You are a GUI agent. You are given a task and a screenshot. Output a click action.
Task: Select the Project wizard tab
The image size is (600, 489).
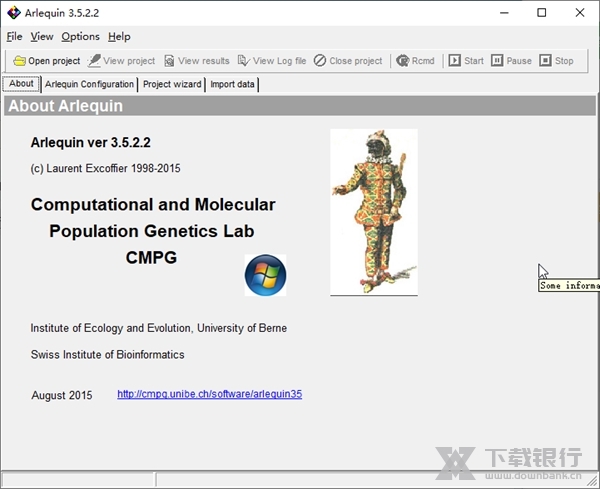(172, 84)
